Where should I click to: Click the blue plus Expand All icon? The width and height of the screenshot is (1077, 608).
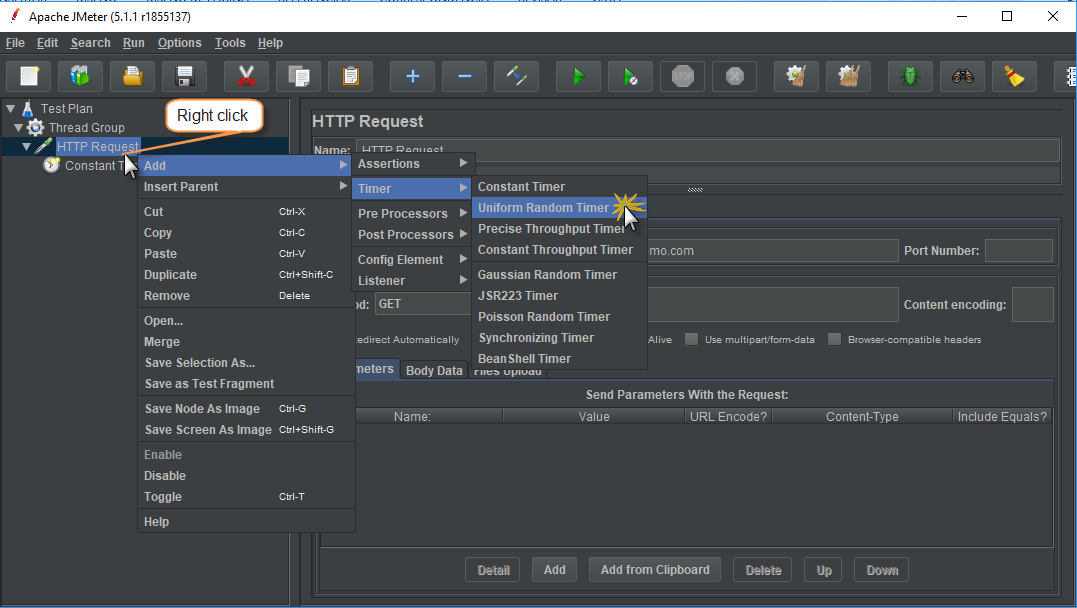pos(412,77)
